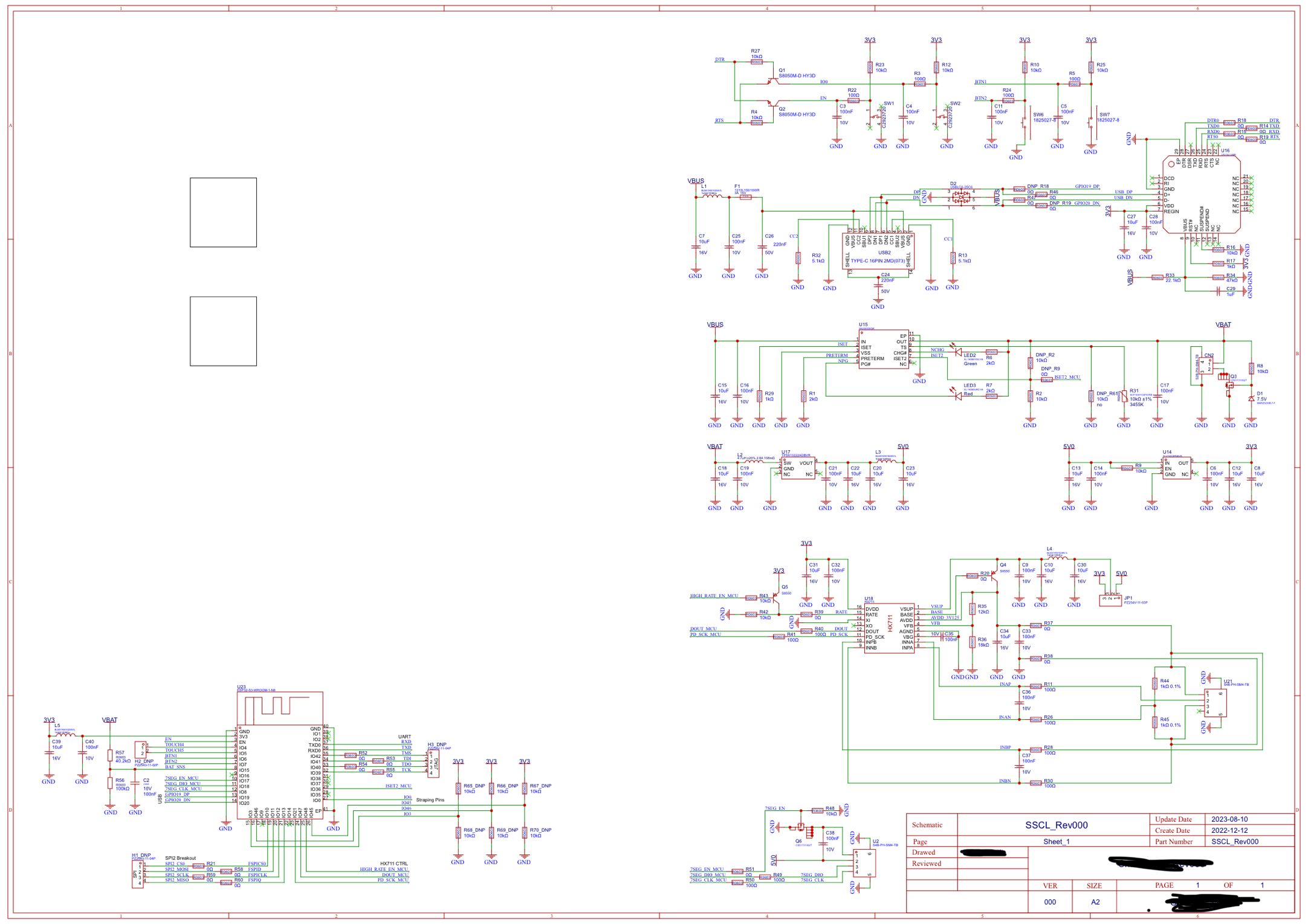Click the A2 size value
Viewport: 1308px width, 924px height.
[x=1095, y=902]
